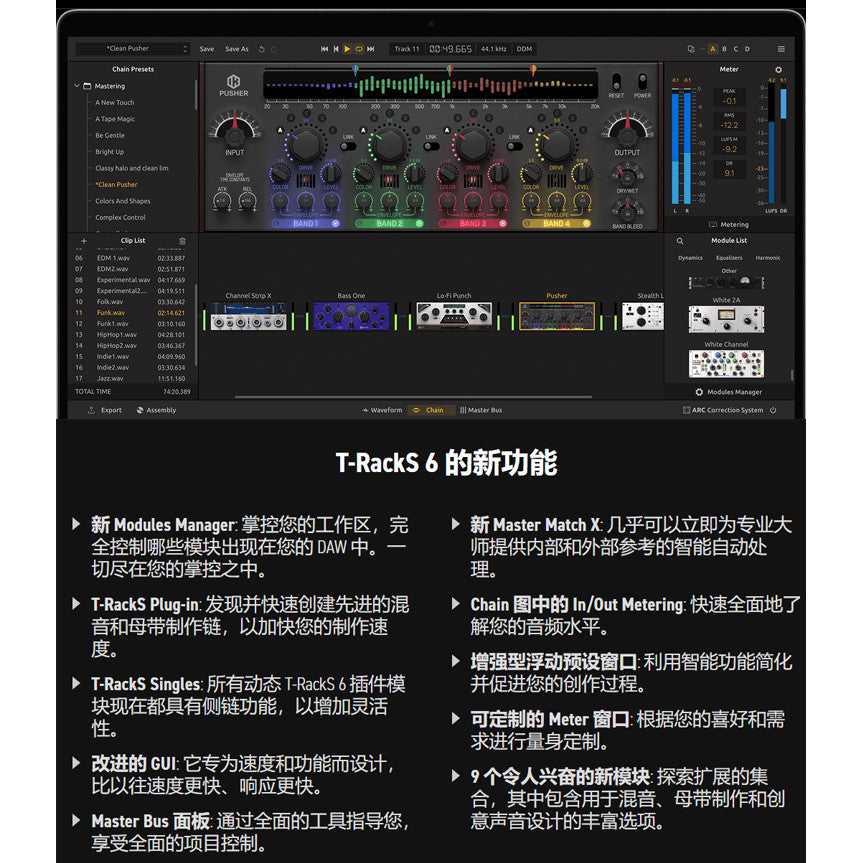The width and height of the screenshot is (863, 863).
Task: Flip the Pusher POWER switch
Action: click(642, 81)
